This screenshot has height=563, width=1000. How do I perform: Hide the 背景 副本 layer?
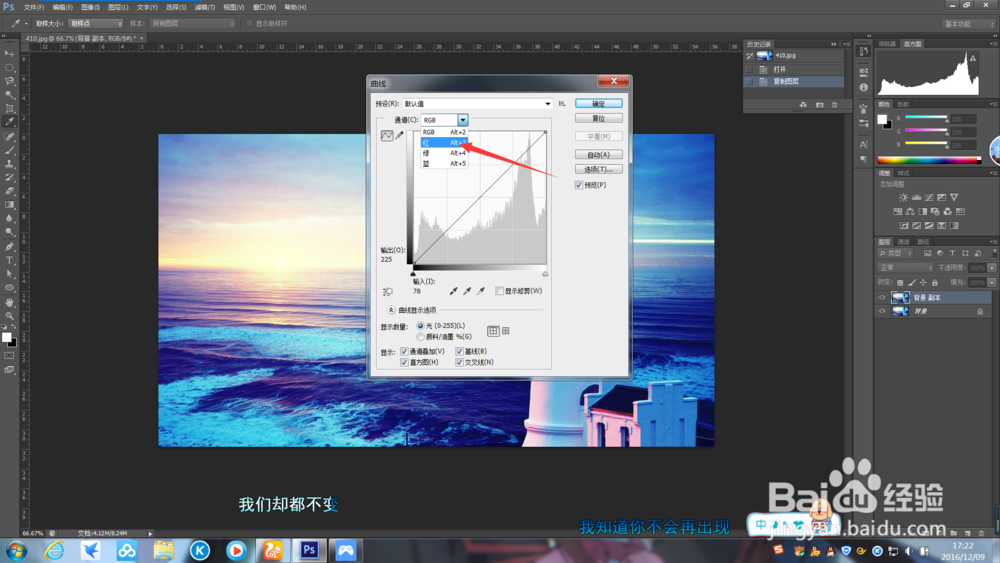[x=883, y=298]
